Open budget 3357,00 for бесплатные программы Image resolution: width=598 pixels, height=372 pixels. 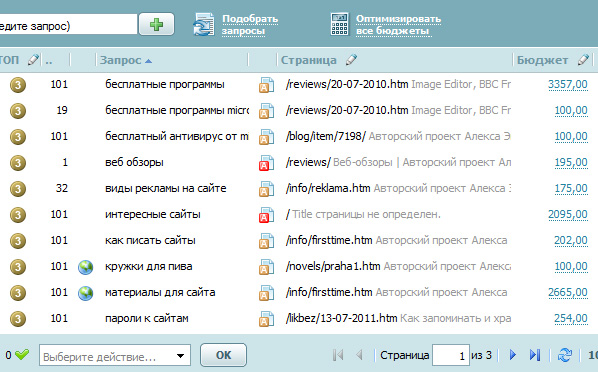pos(567,84)
